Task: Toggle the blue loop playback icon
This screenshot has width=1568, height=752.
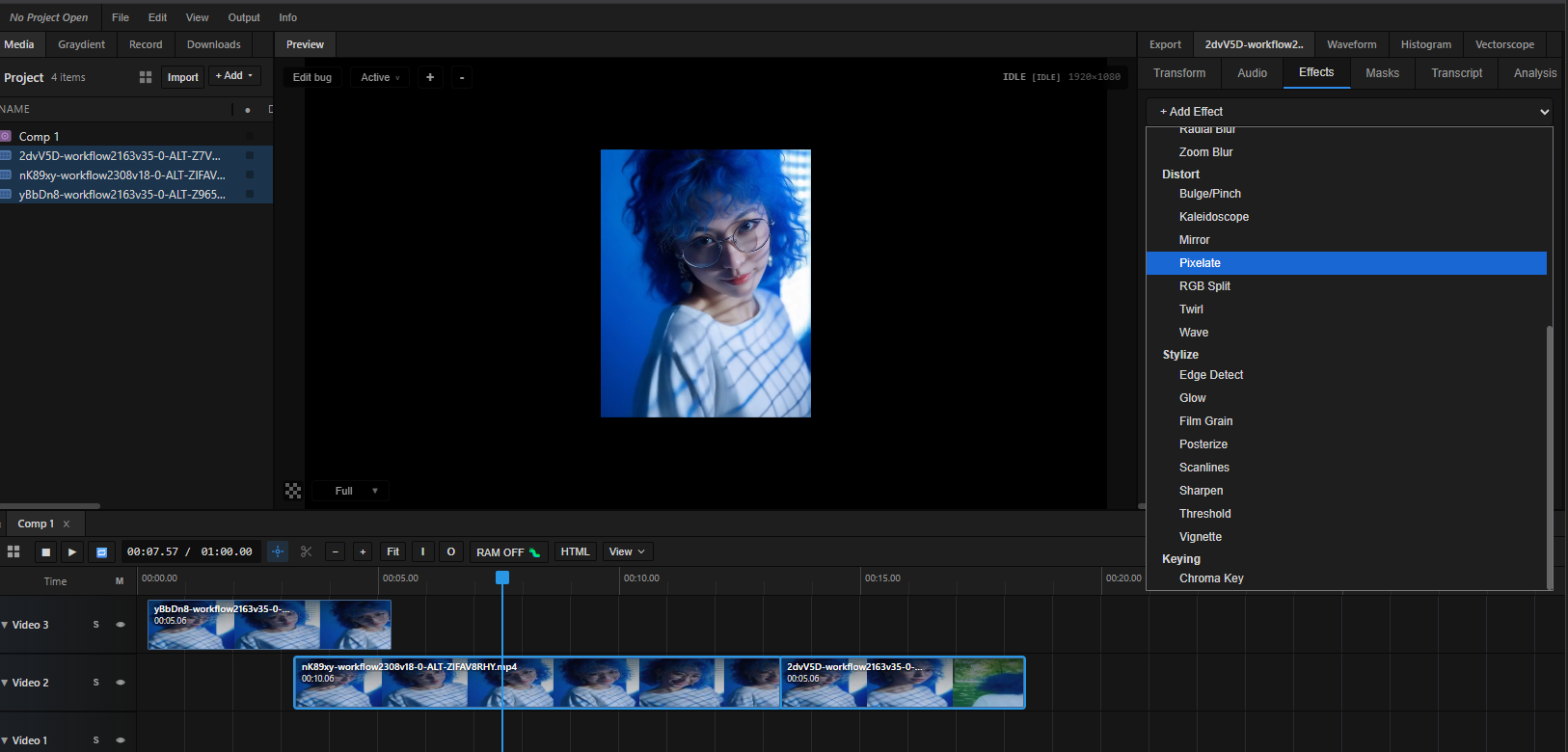Action: [x=101, y=552]
